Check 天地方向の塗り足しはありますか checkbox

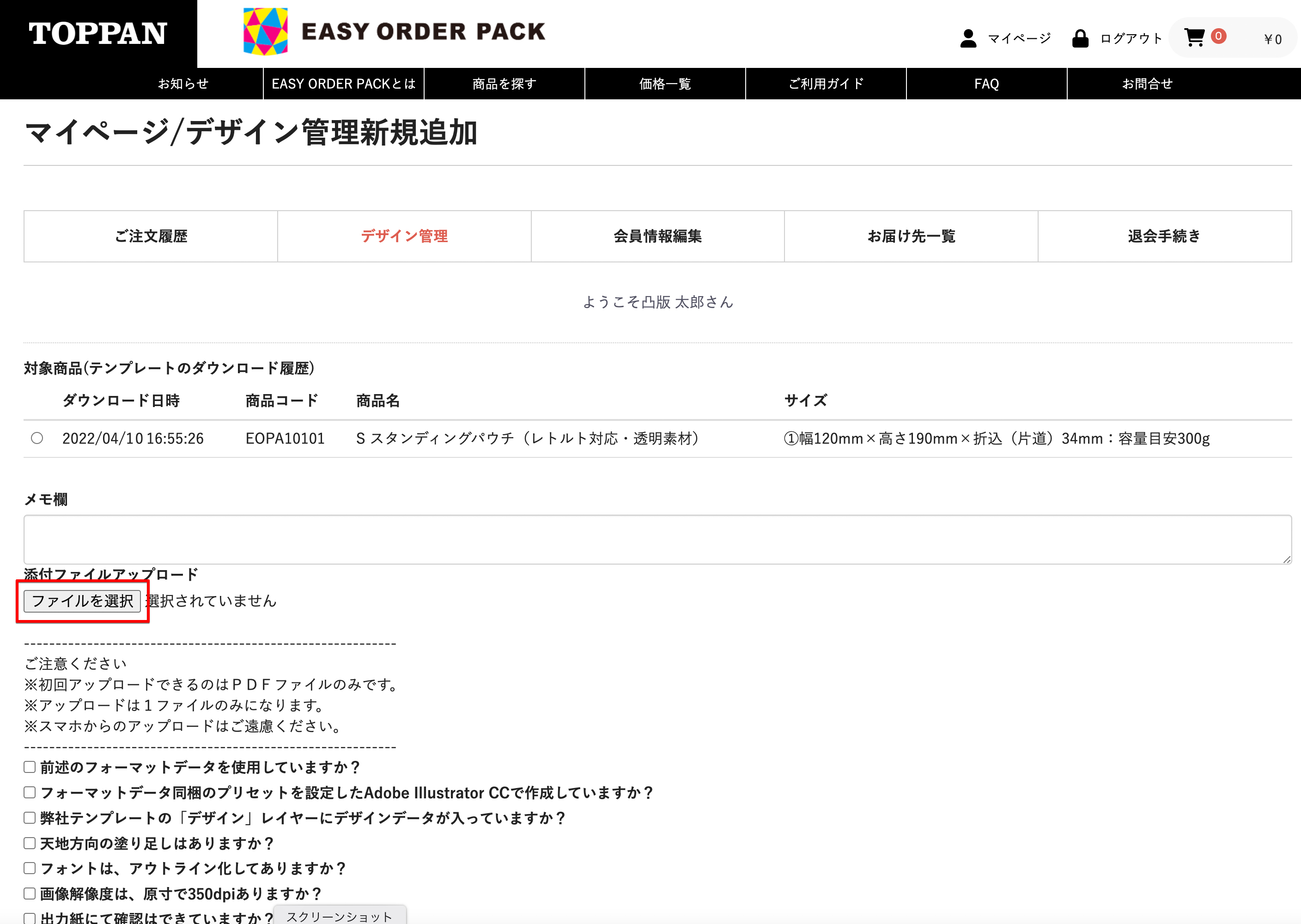30,843
